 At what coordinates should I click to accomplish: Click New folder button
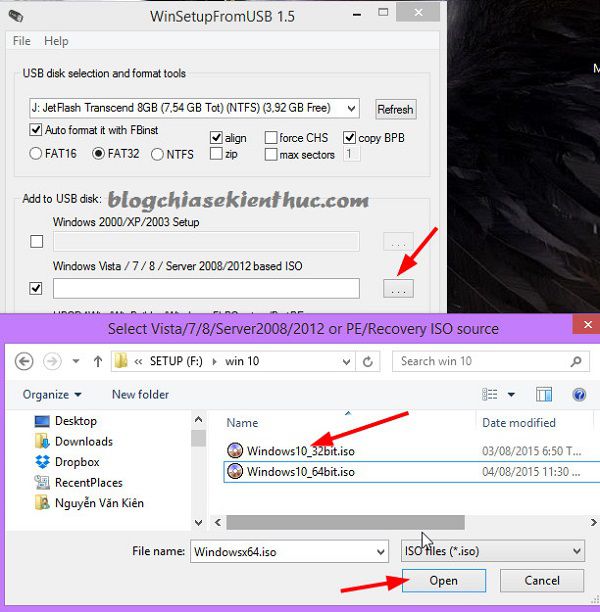(x=140, y=395)
